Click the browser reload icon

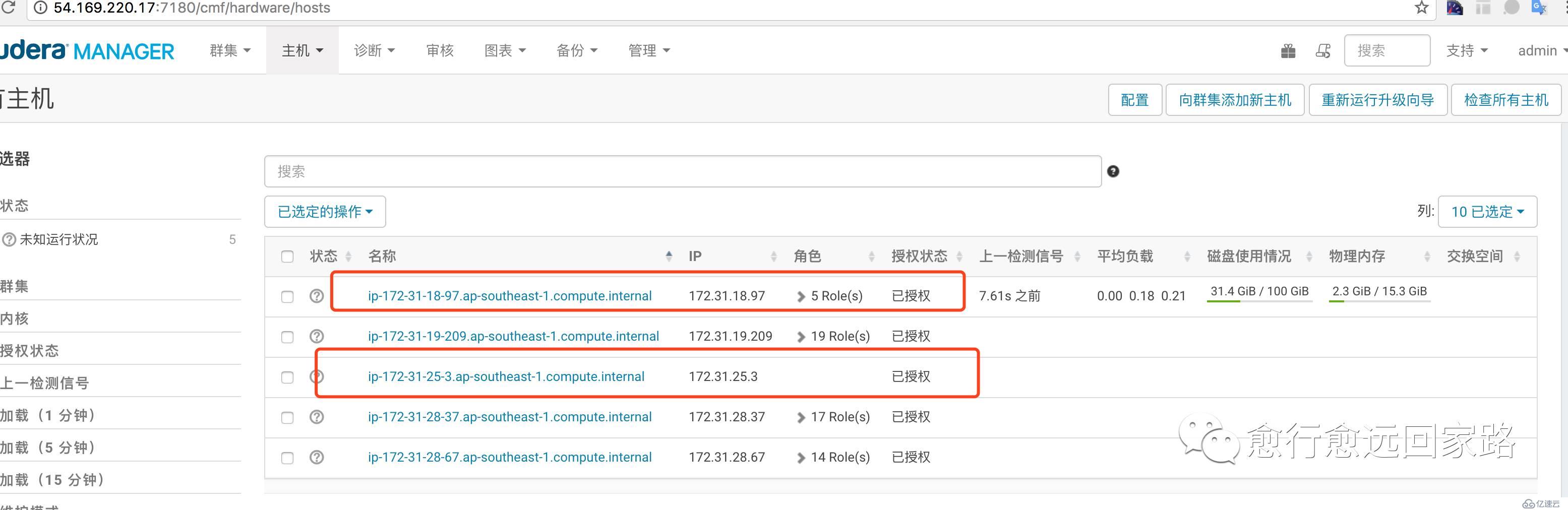pyautogui.click(x=8, y=7)
